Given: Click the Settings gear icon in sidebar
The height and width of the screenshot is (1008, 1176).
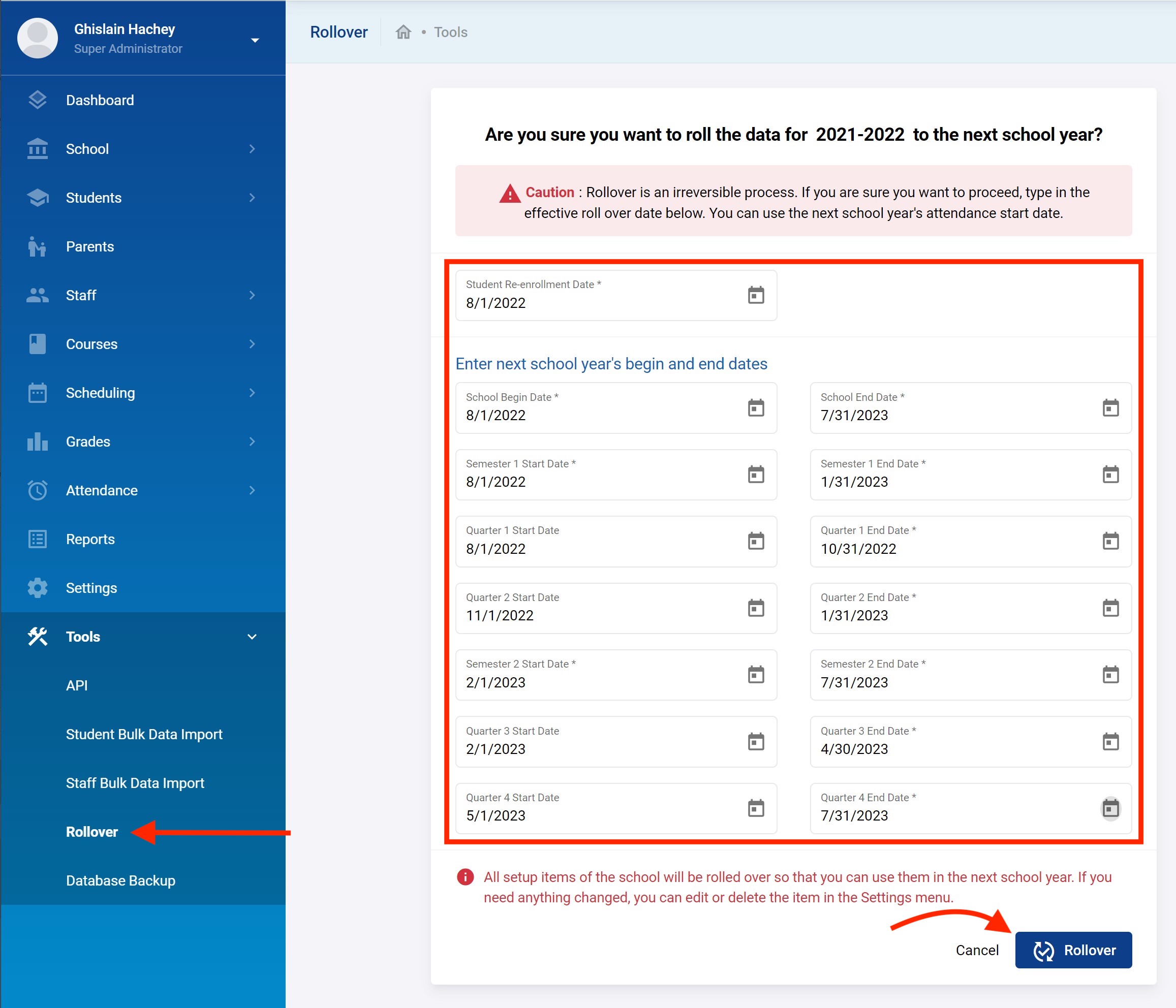Looking at the screenshot, I should coord(38,588).
